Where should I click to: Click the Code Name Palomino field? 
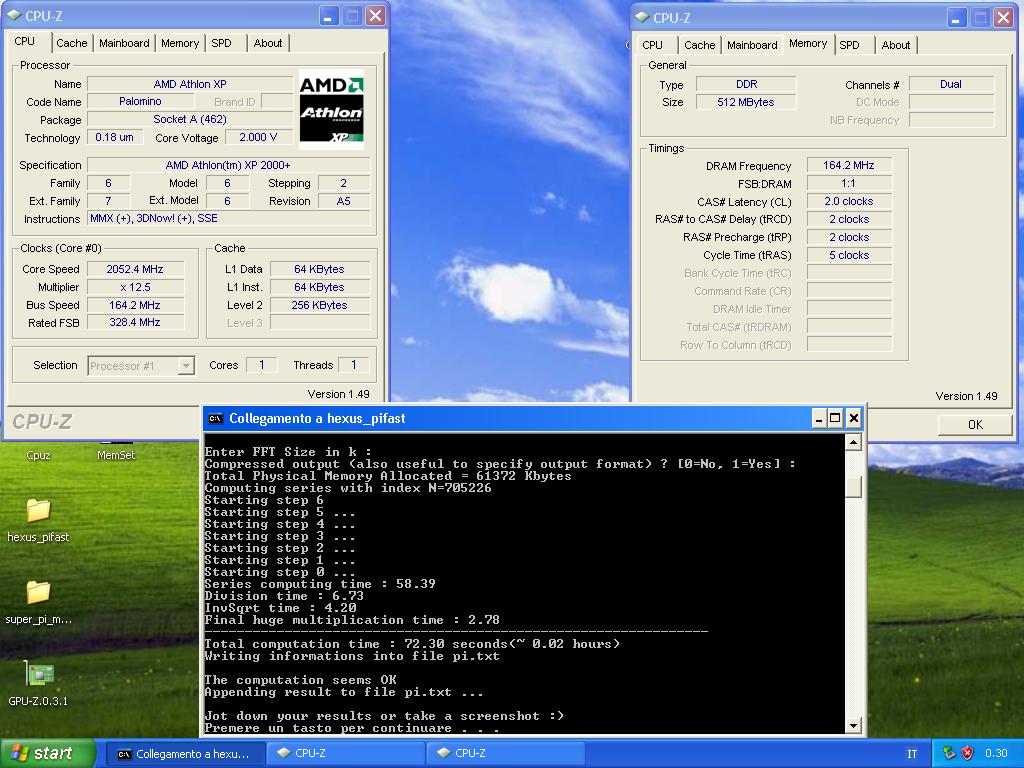[x=140, y=101]
